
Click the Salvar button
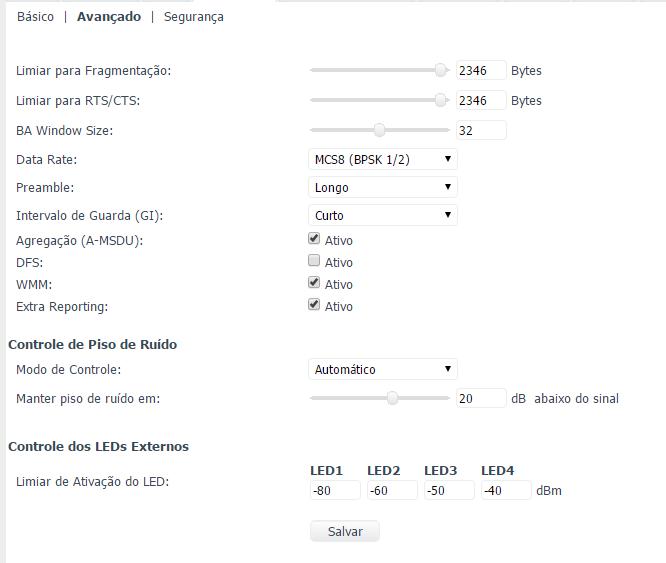tap(345, 531)
